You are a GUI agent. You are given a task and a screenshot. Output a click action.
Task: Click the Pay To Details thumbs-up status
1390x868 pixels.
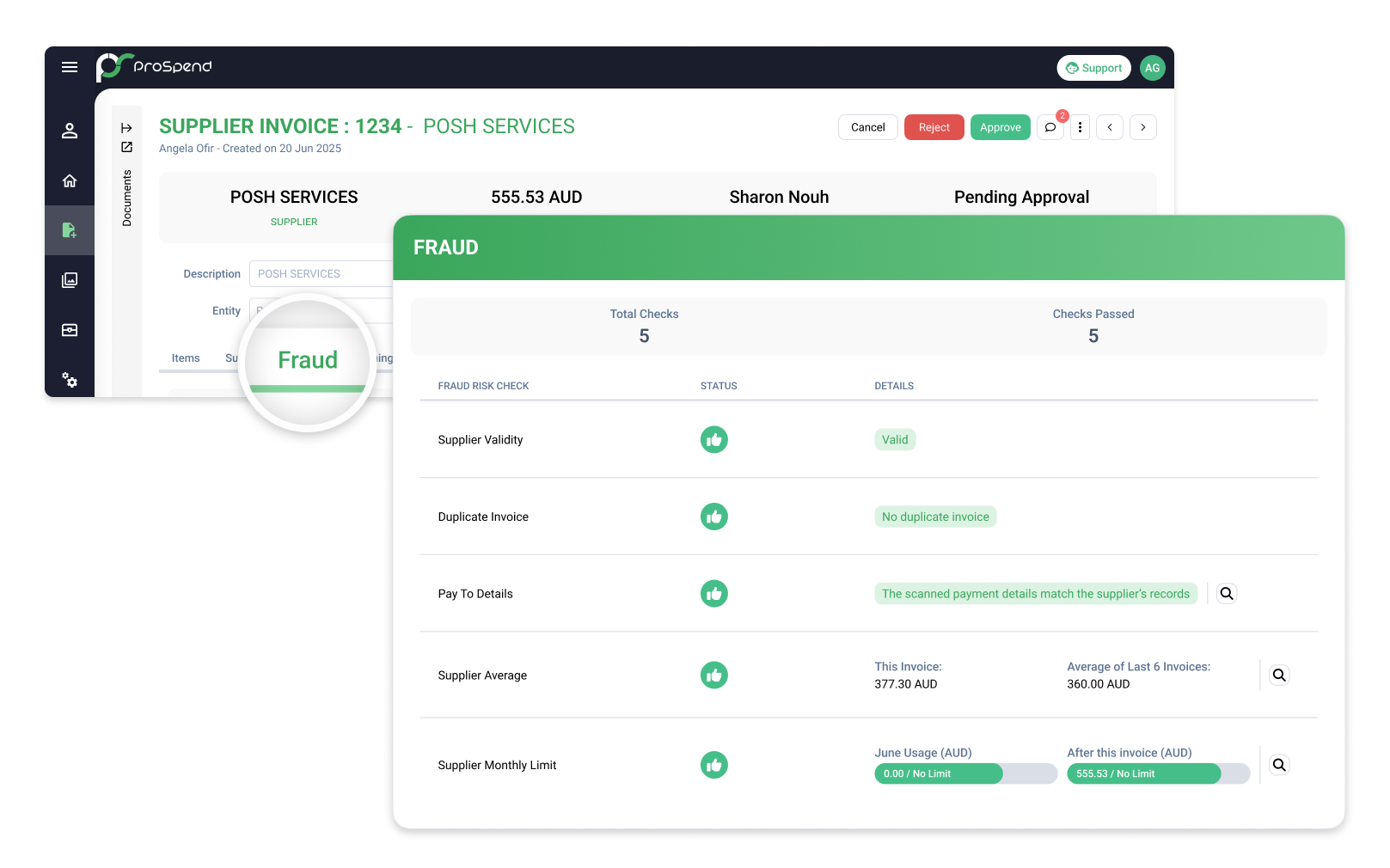click(713, 594)
